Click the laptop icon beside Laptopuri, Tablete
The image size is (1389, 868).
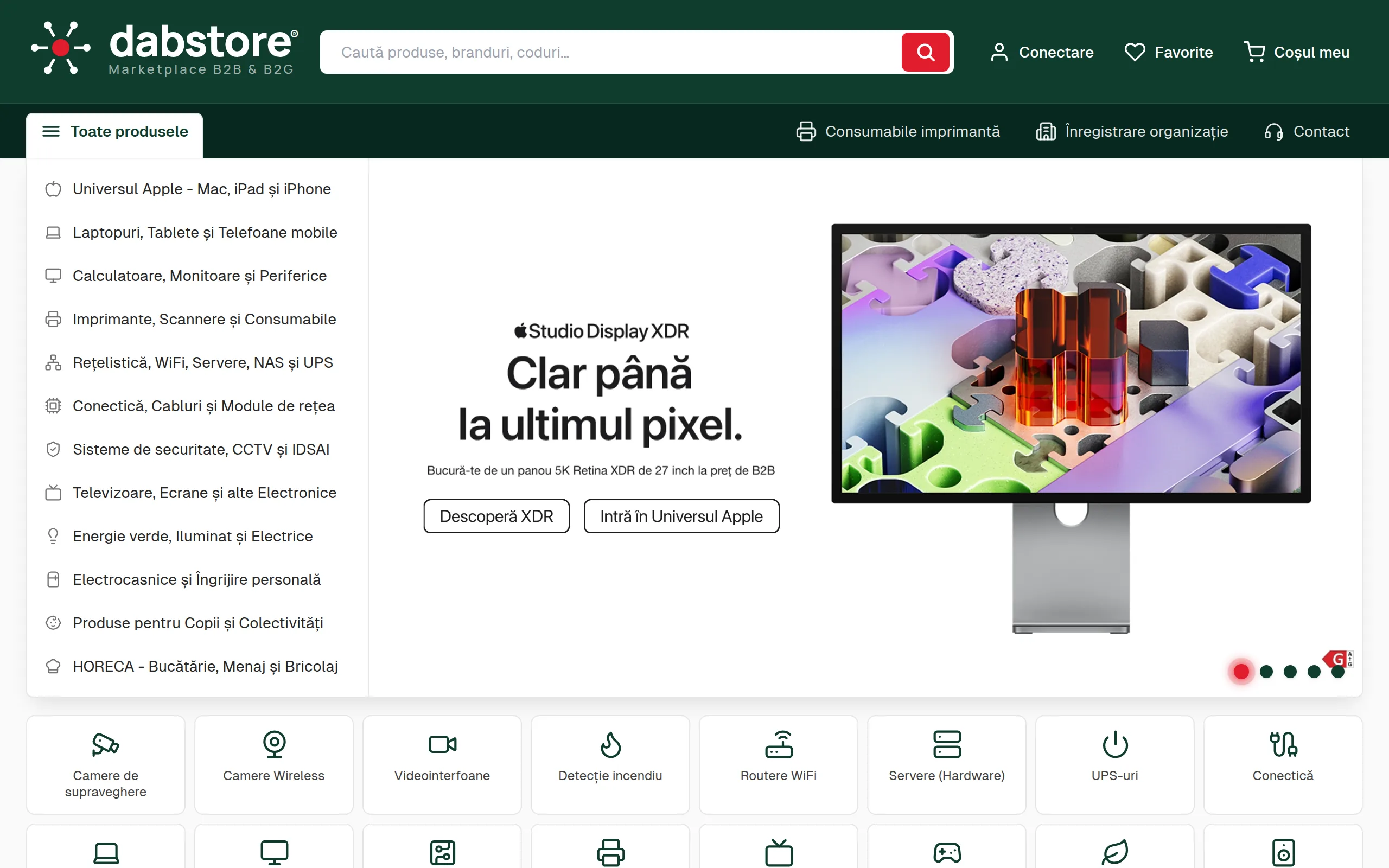click(53, 233)
